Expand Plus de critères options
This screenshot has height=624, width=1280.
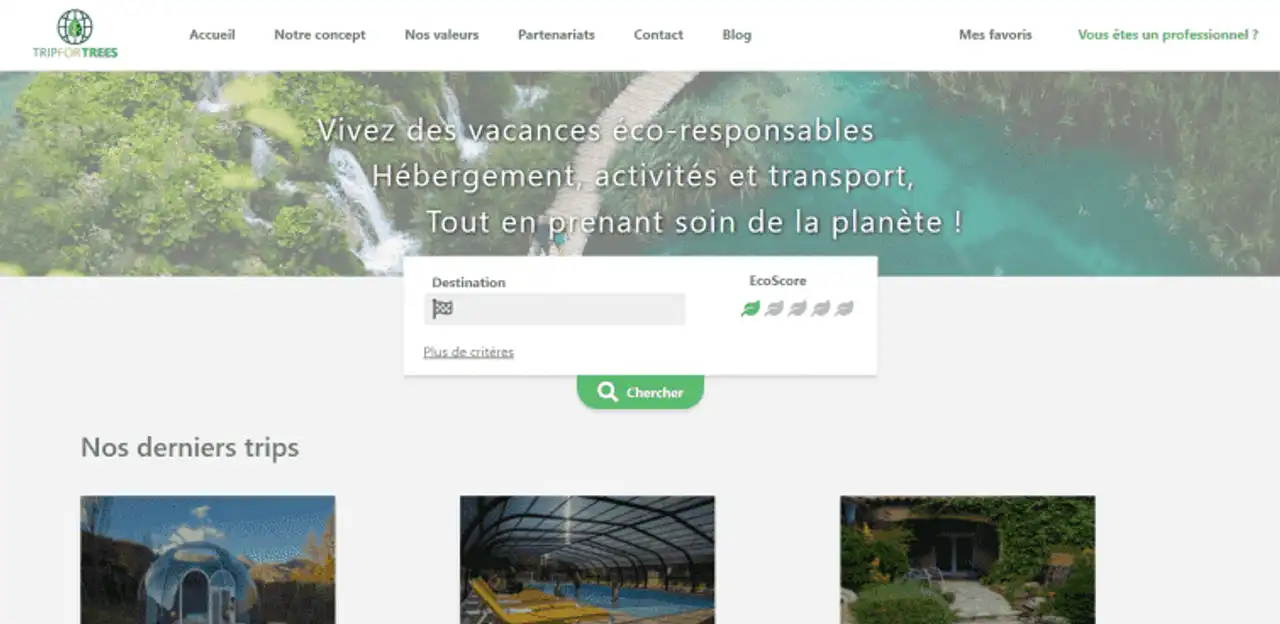pyautogui.click(x=468, y=352)
